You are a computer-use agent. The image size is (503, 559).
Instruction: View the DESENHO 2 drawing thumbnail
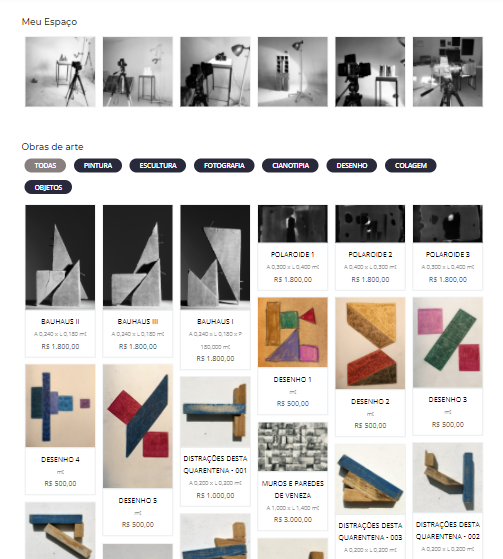370,343
